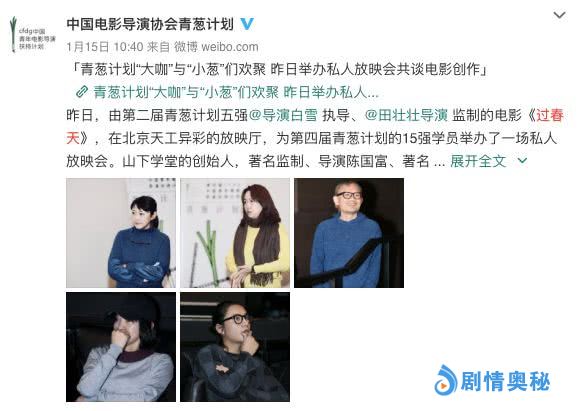
Task: Open the post timestamp 1月15日 10:40
Action: [x=105, y=47]
